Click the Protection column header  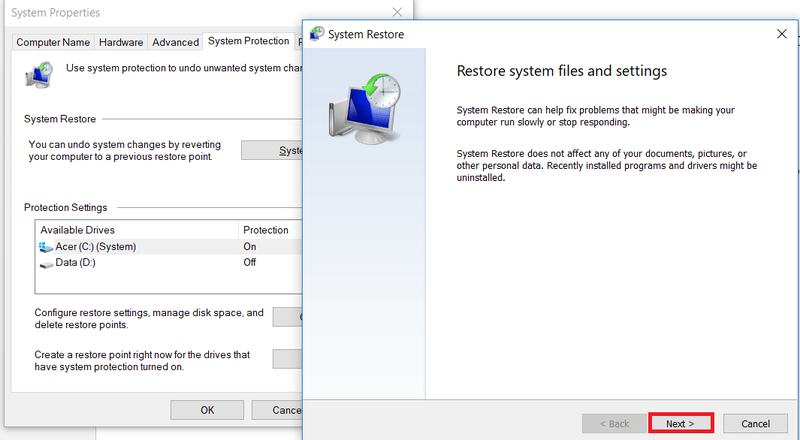tap(268, 230)
